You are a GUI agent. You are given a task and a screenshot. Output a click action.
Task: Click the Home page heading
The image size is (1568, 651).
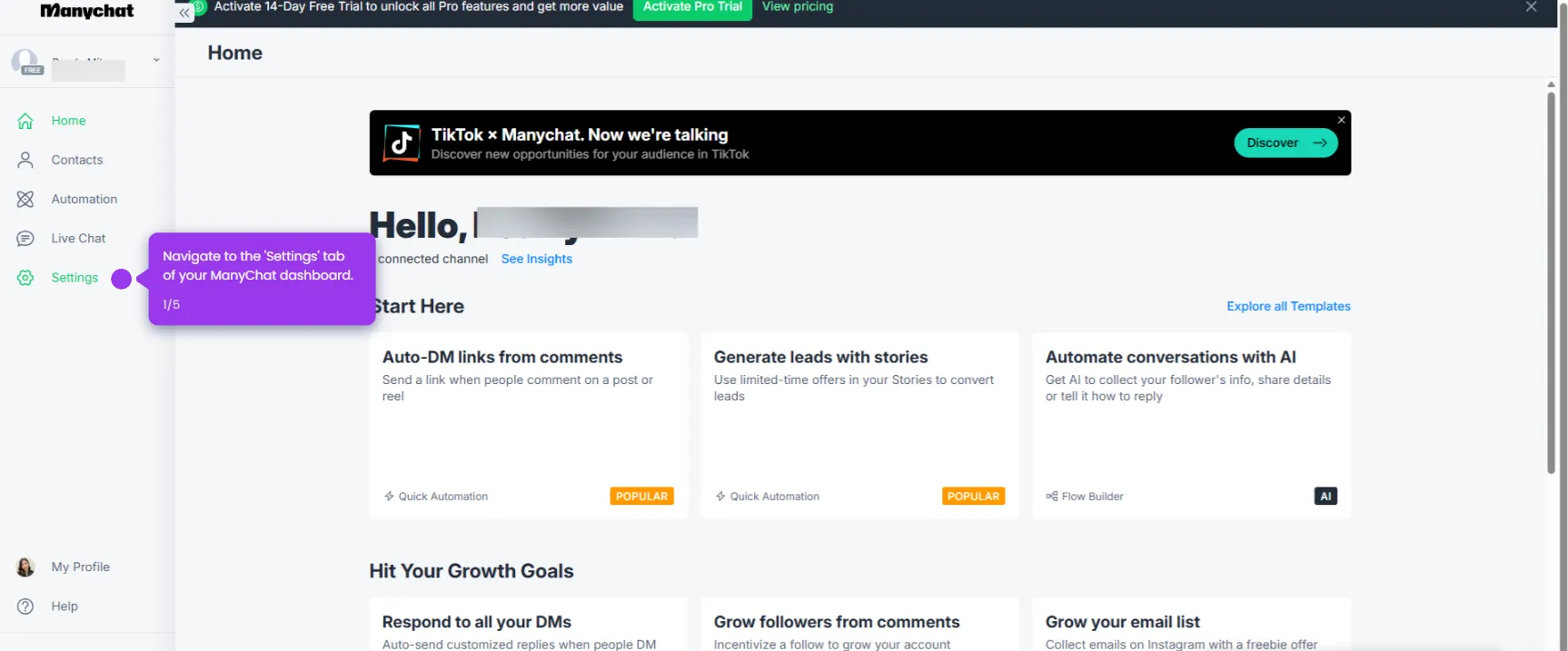(x=234, y=53)
